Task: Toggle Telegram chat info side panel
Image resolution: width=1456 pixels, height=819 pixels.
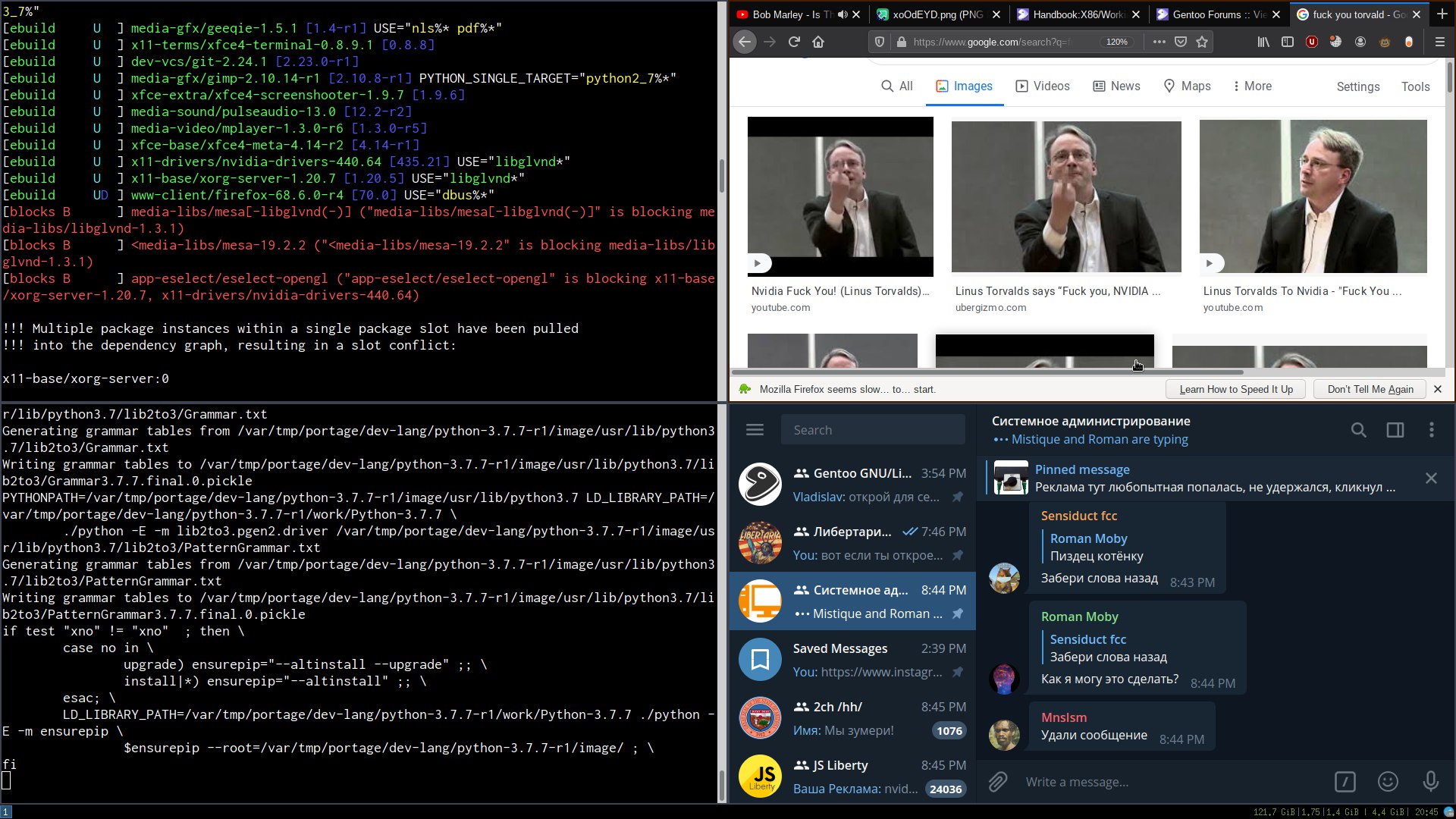Action: (1395, 430)
